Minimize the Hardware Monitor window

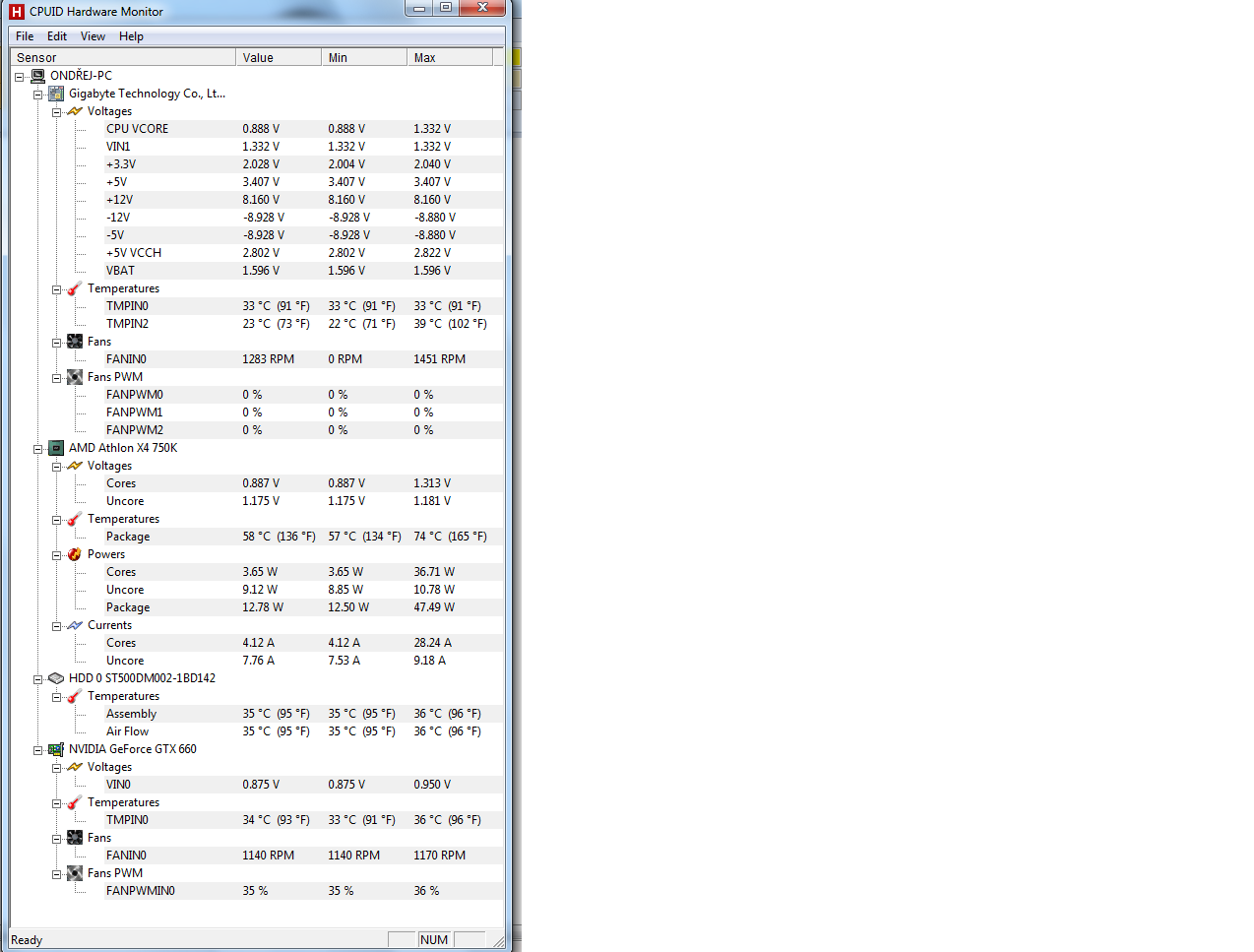coord(419,8)
